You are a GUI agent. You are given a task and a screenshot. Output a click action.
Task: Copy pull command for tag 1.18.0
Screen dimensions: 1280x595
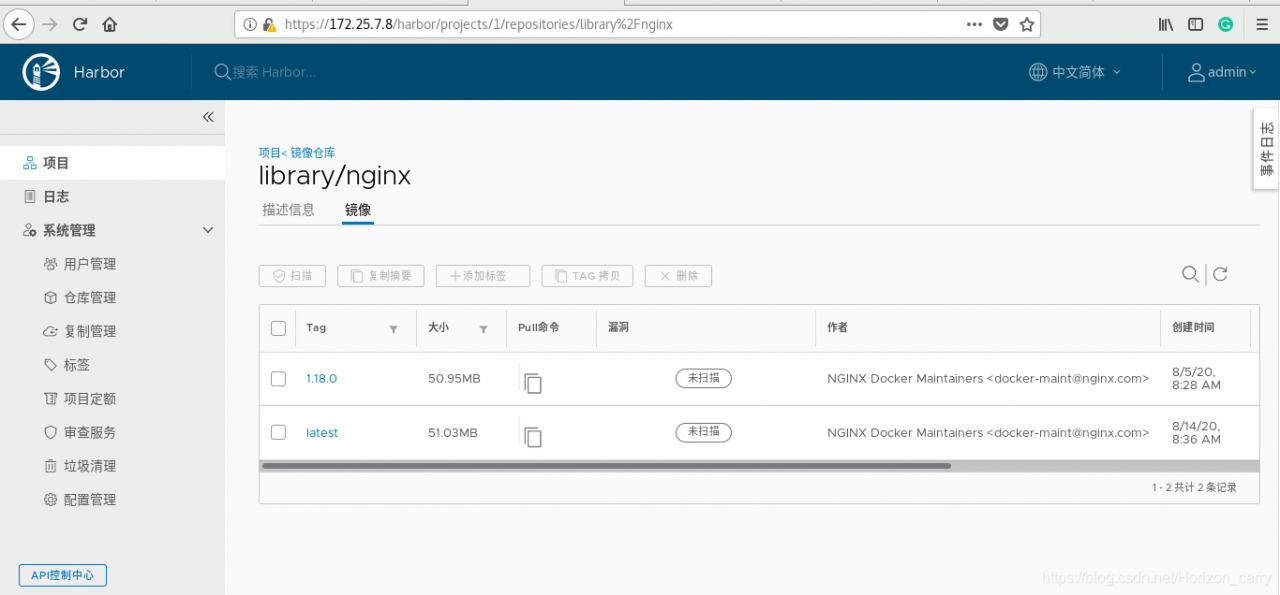pyautogui.click(x=533, y=382)
